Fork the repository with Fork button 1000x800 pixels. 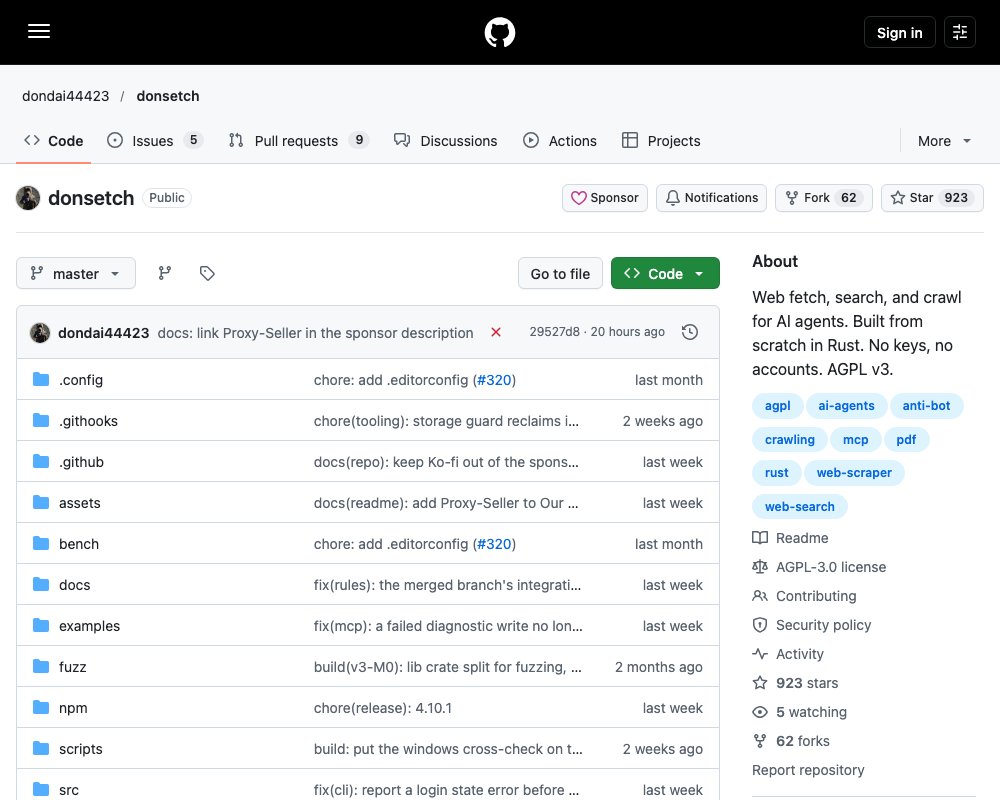point(823,198)
